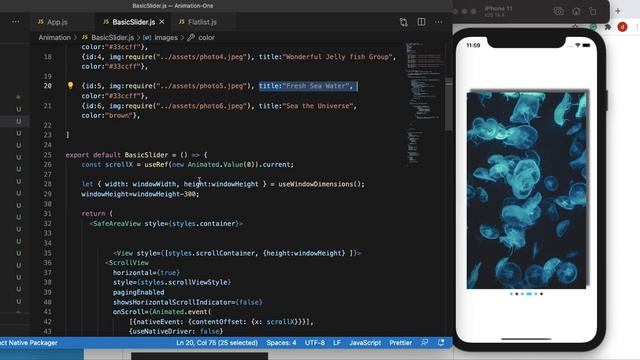The height and width of the screenshot is (360, 640).
Task: Split the editor to the right
Action: pos(421,22)
